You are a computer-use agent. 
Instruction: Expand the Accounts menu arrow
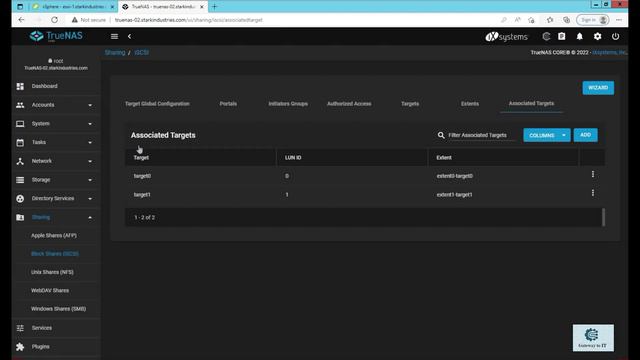(x=90, y=105)
